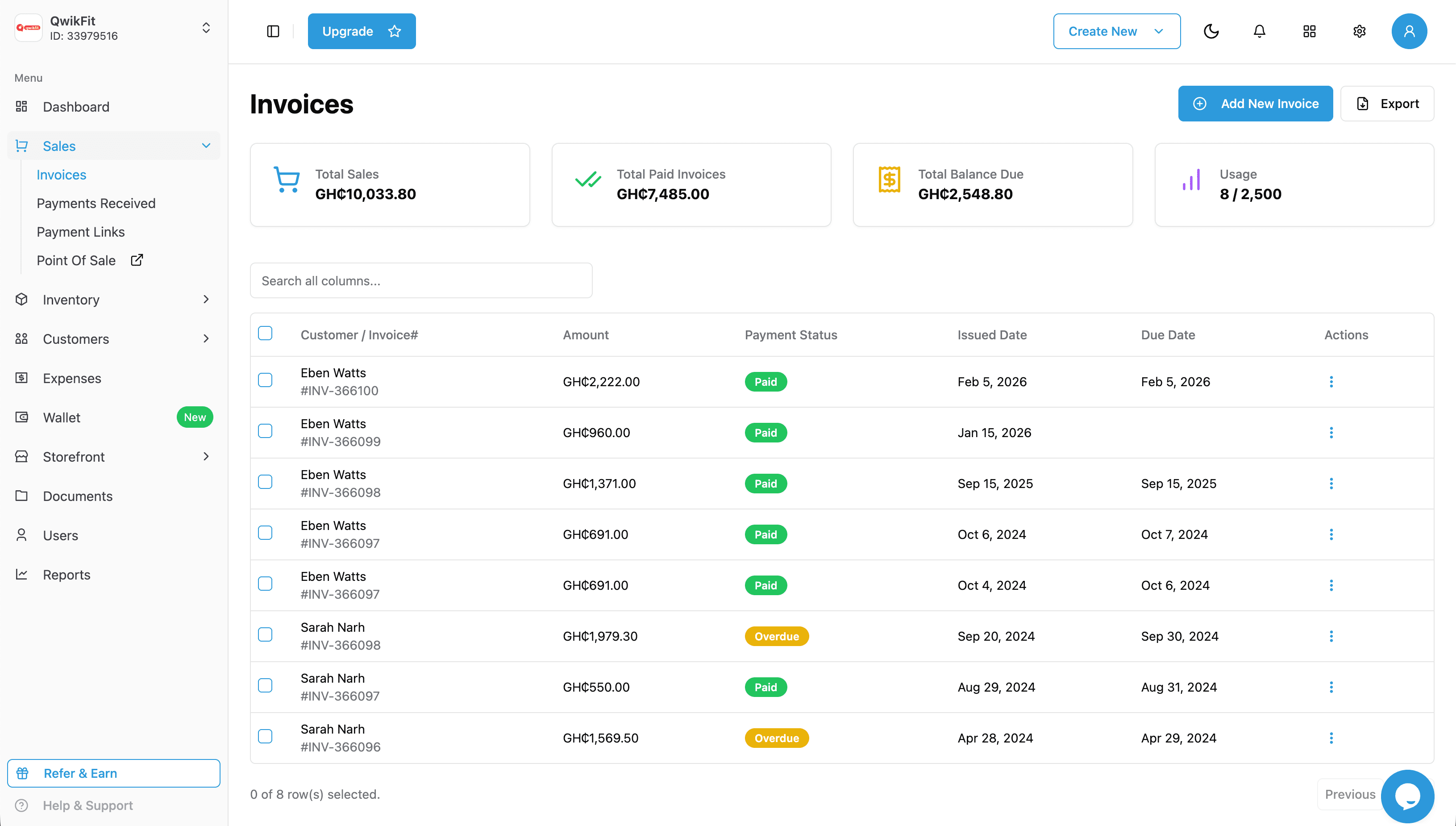Click the Search all columns field
The width and height of the screenshot is (1456, 826).
[421, 280]
